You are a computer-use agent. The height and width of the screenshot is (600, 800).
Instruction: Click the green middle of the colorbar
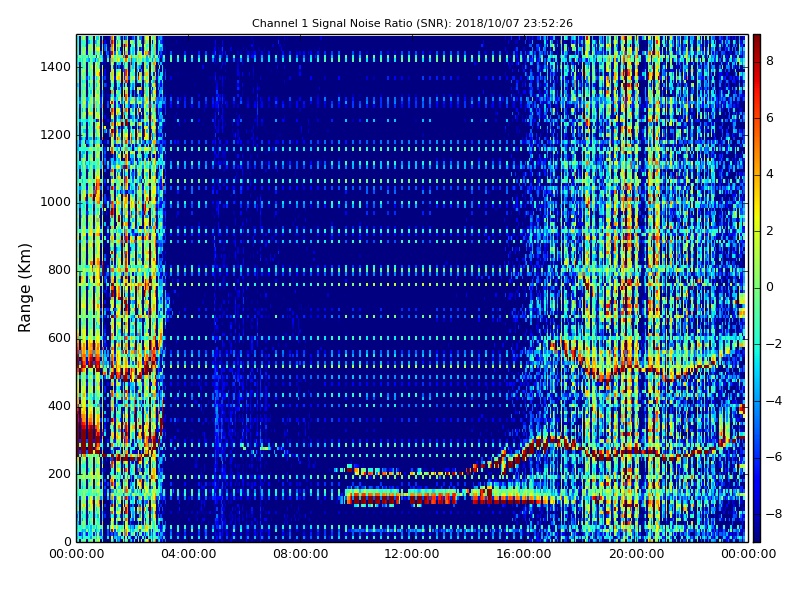pos(757,288)
